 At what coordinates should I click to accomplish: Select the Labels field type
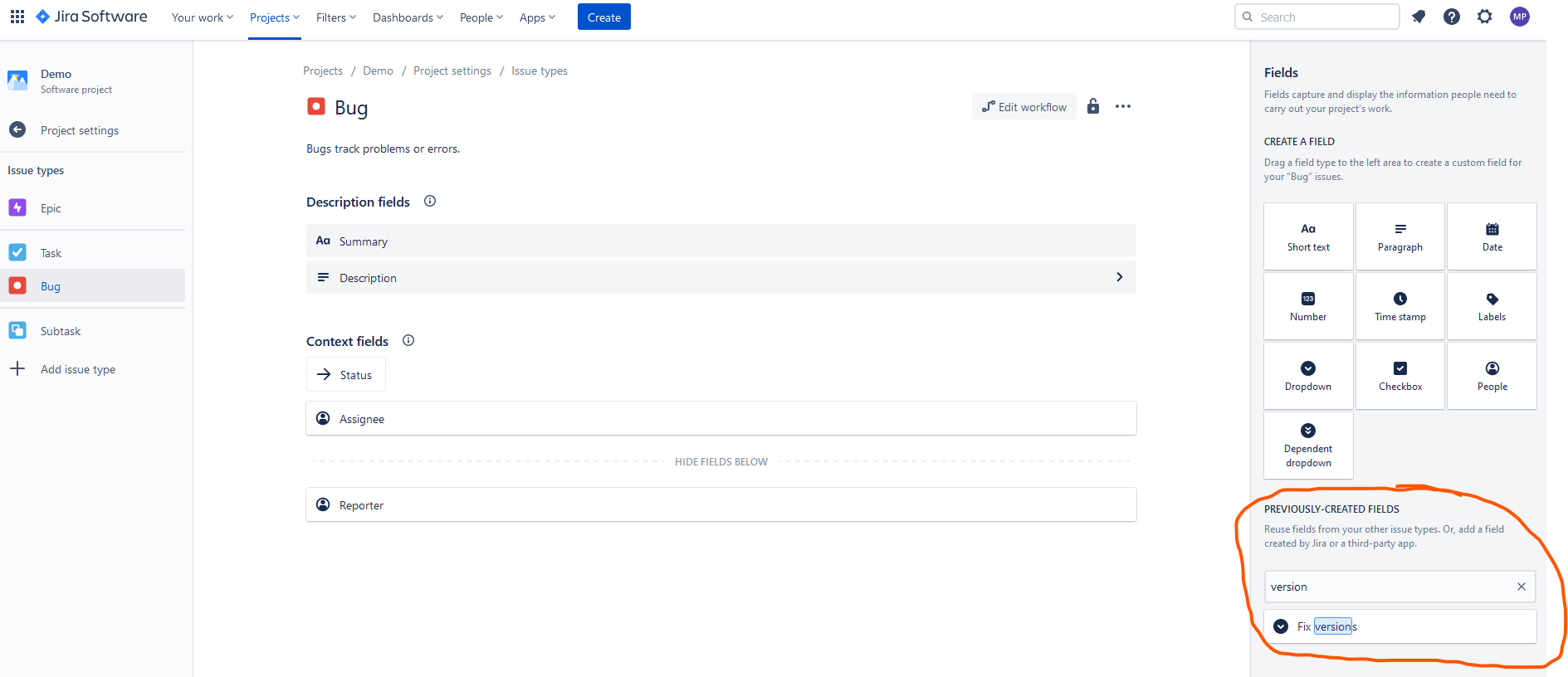pos(1492,306)
